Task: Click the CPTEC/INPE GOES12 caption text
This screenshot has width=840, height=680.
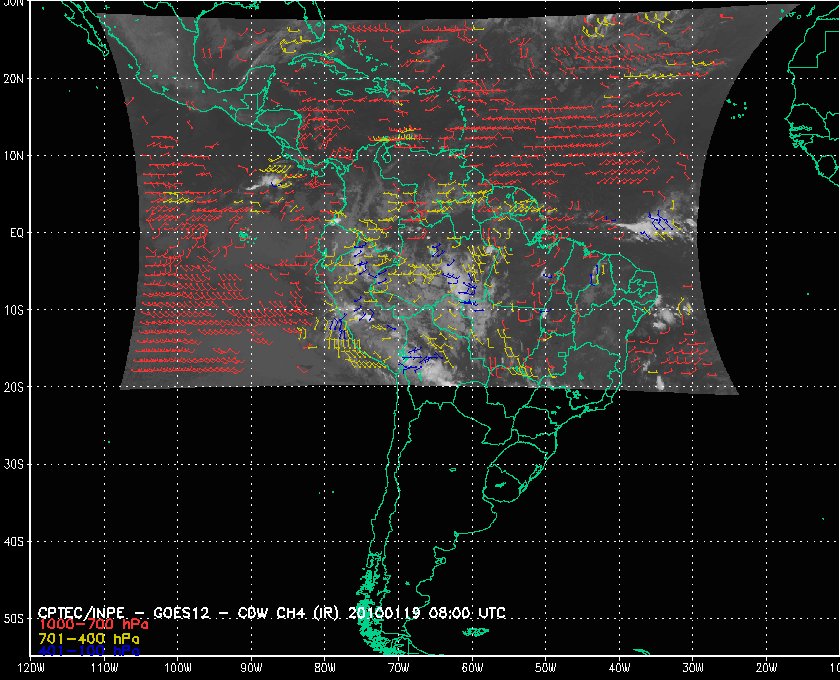Action: point(272,612)
